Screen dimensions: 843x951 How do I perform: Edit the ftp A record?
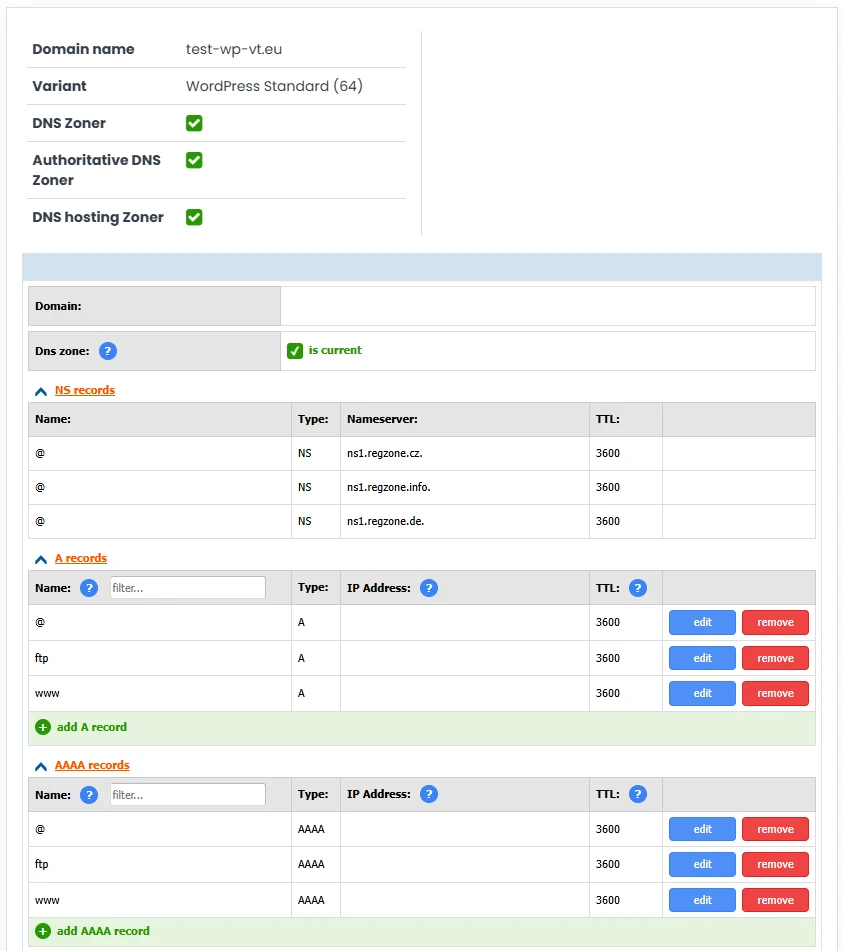point(701,657)
